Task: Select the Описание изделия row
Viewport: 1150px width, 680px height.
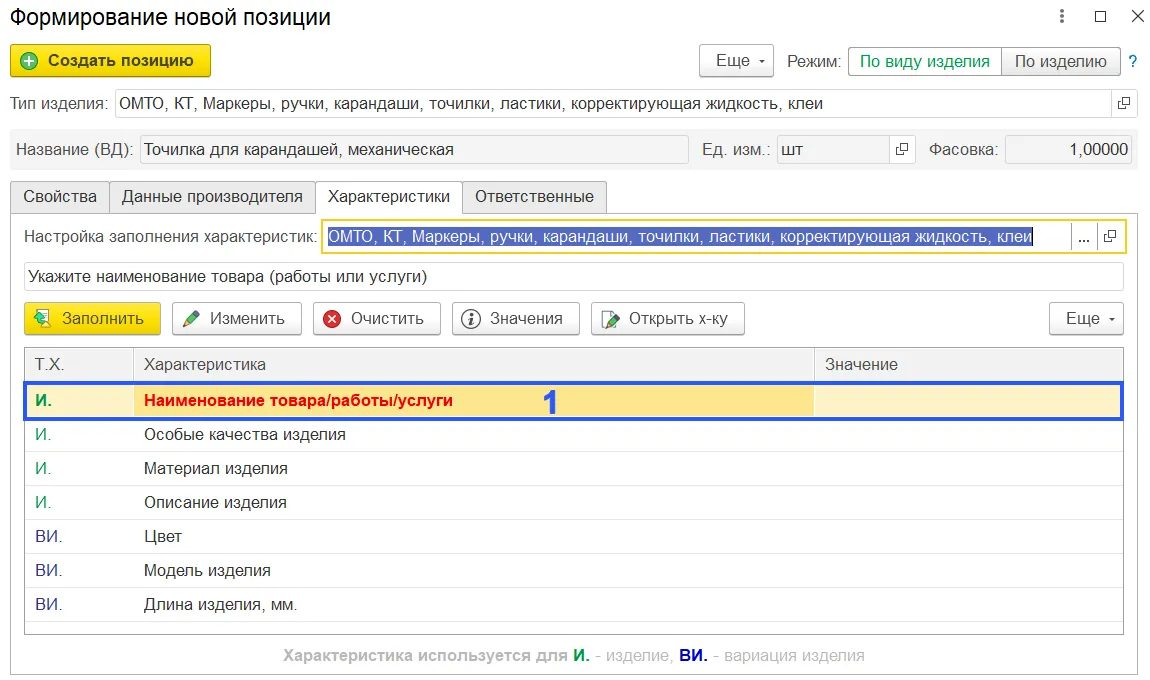Action: pos(574,502)
